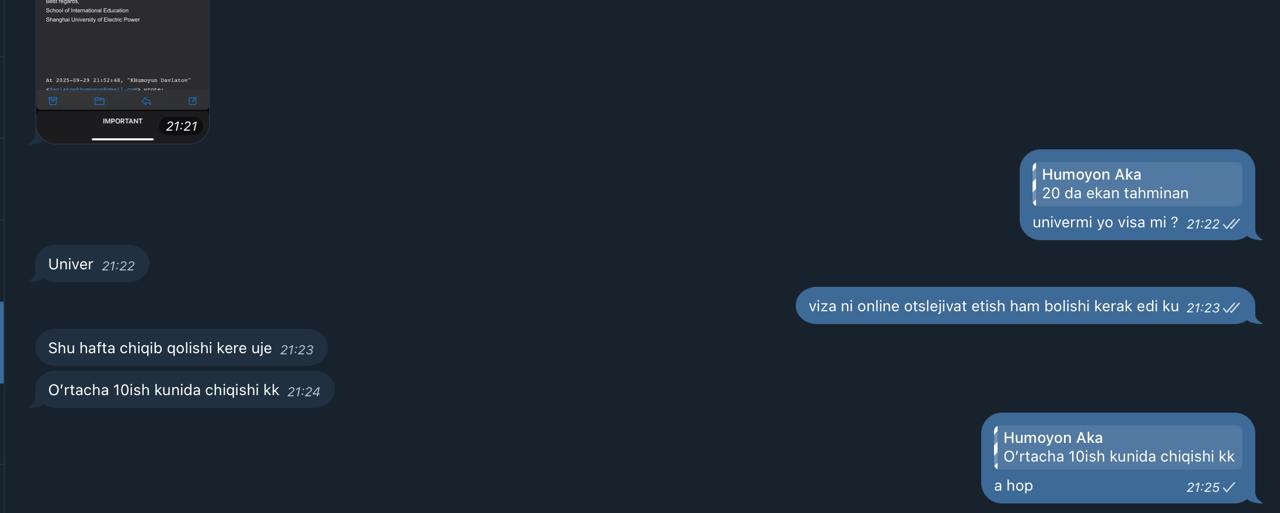Click the archive icon in screenshot toolbar

click(53, 101)
